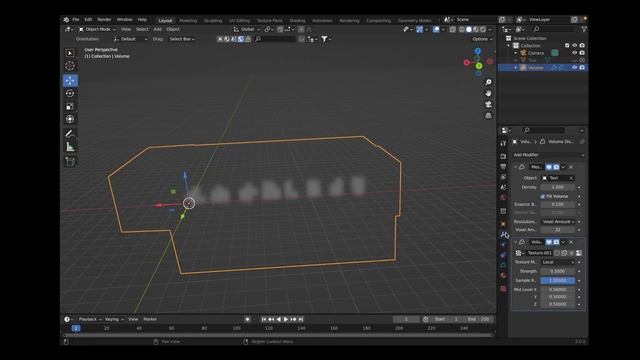The width and height of the screenshot is (640, 360).
Task: Select the Measure ruler tool
Action: pyautogui.click(x=70, y=147)
